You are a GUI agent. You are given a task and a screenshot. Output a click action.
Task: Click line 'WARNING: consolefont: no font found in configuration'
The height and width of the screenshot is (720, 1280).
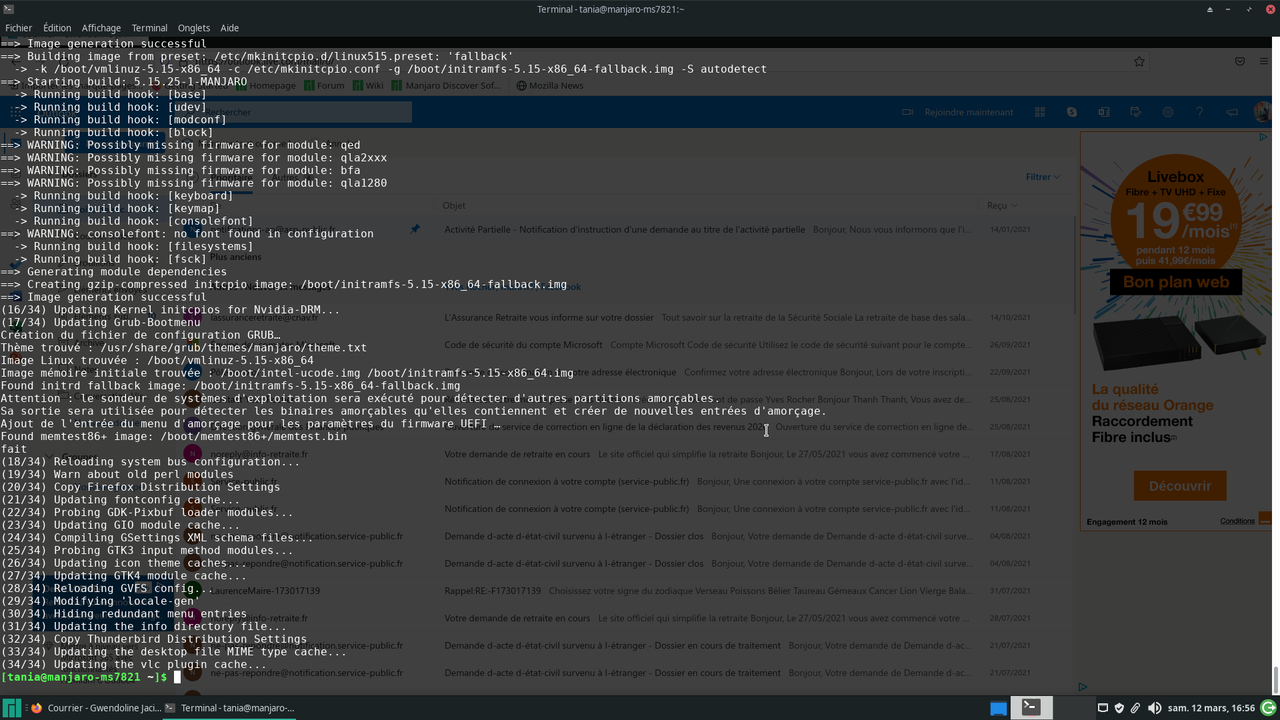(x=187, y=234)
